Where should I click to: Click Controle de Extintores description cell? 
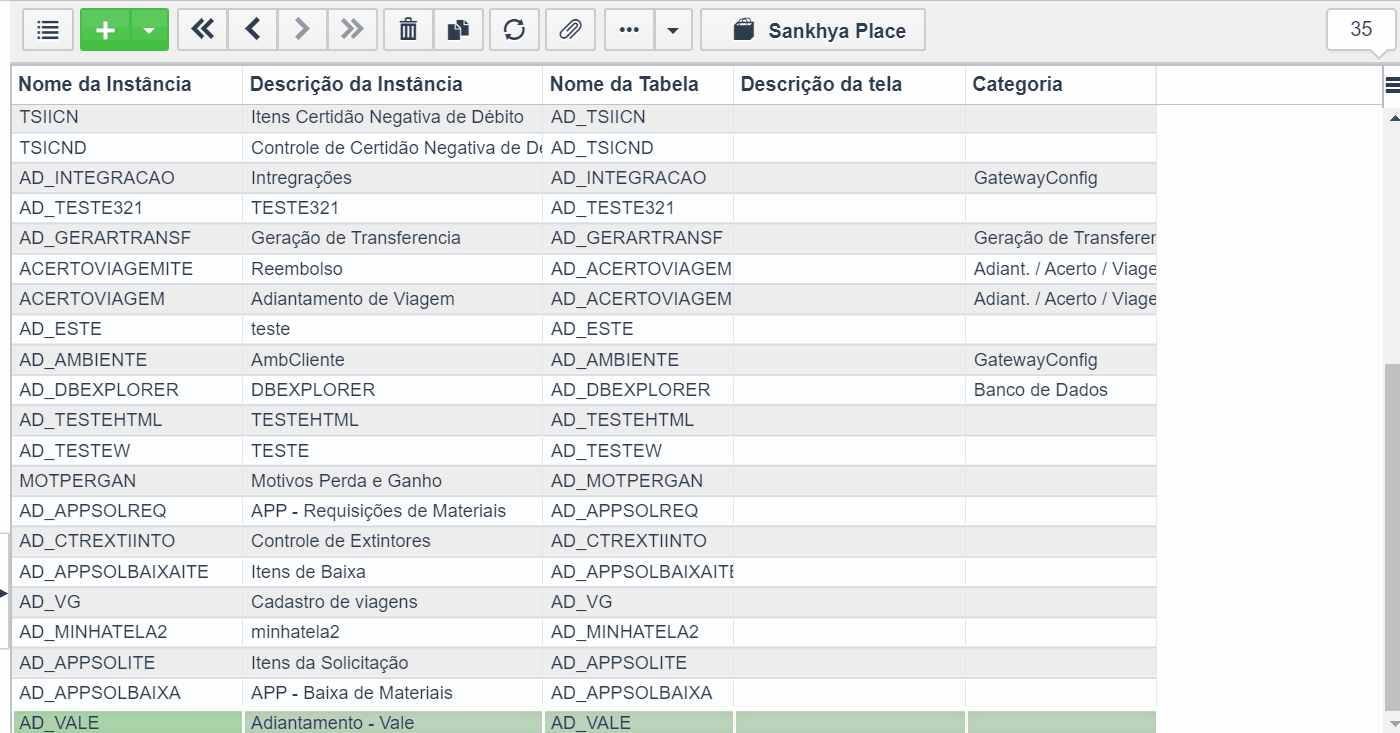[x=393, y=541]
